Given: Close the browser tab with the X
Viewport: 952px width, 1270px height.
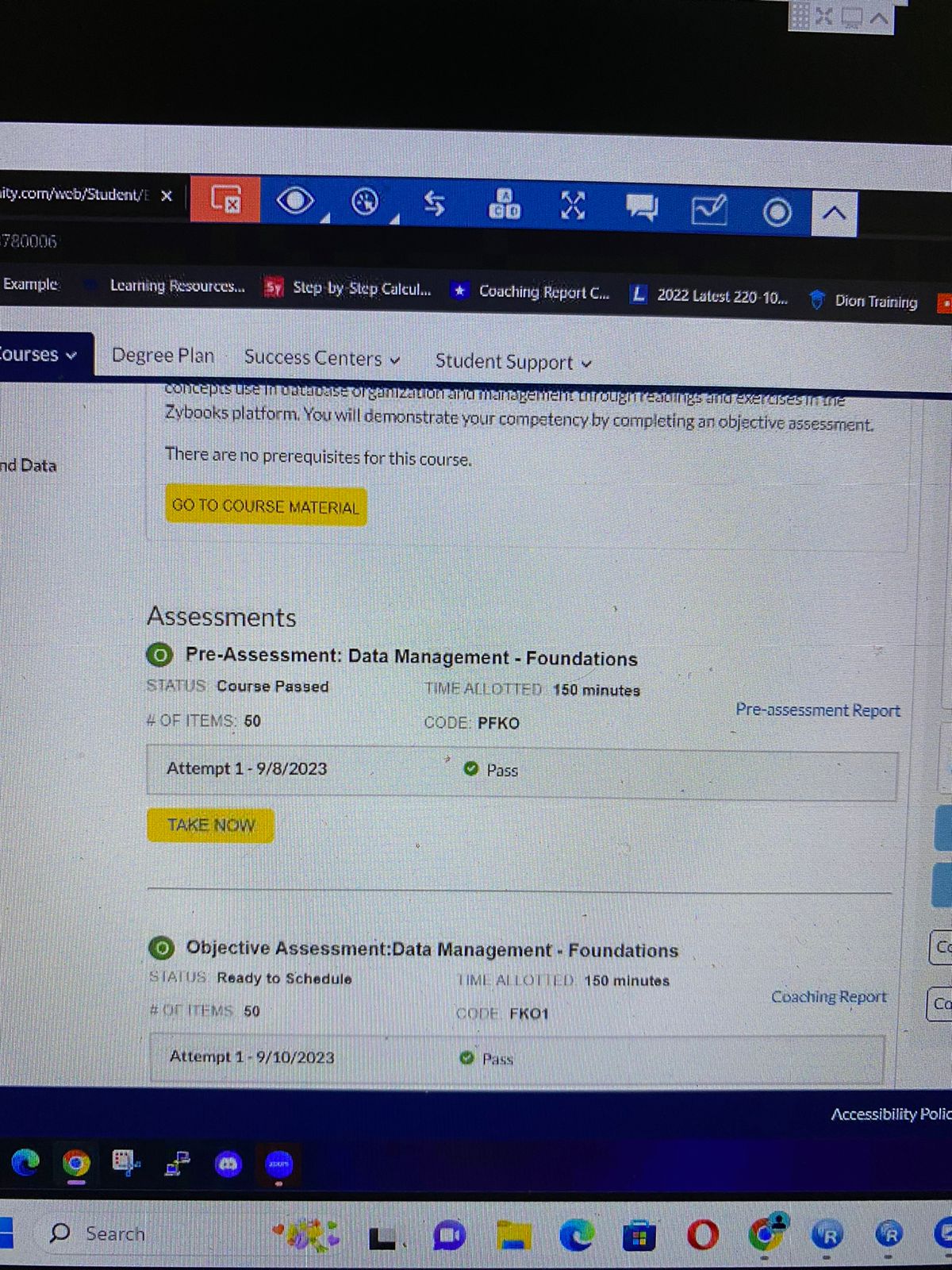Looking at the screenshot, I should pyautogui.click(x=167, y=195).
